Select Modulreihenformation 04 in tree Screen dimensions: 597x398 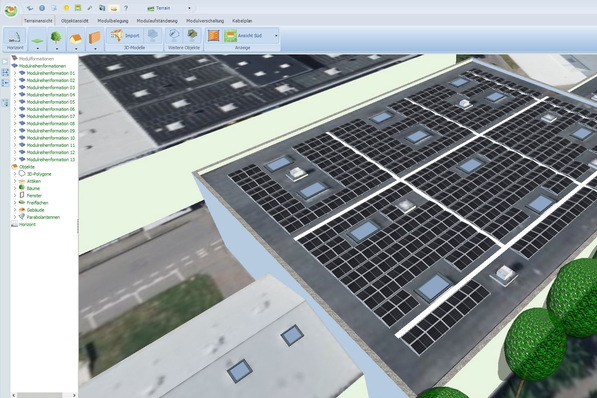[x=51, y=95]
